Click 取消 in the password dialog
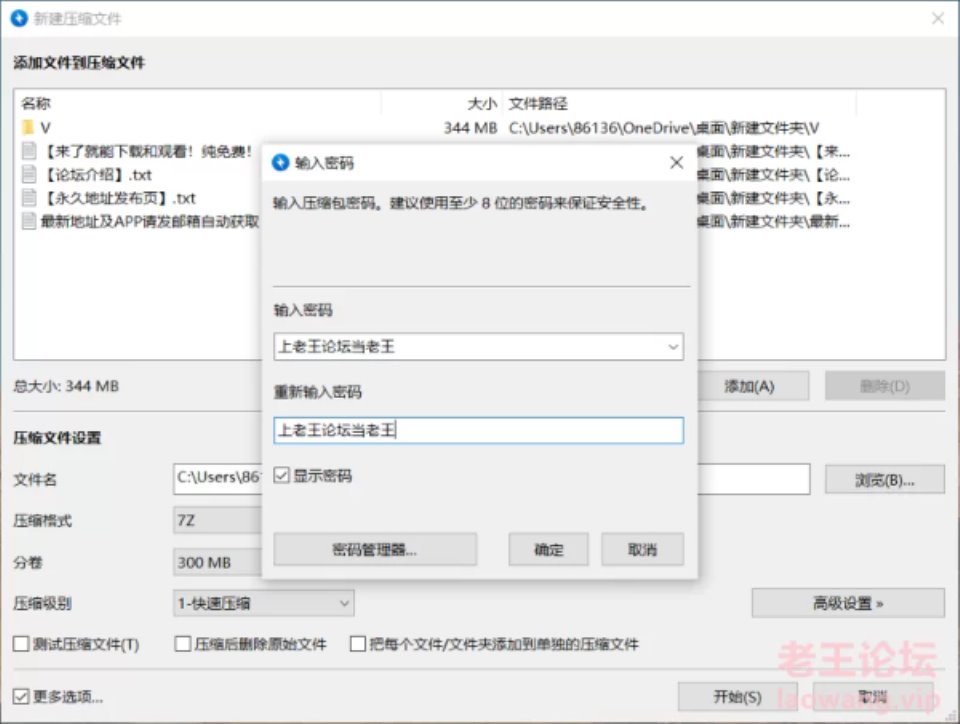960x724 pixels. 642,550
